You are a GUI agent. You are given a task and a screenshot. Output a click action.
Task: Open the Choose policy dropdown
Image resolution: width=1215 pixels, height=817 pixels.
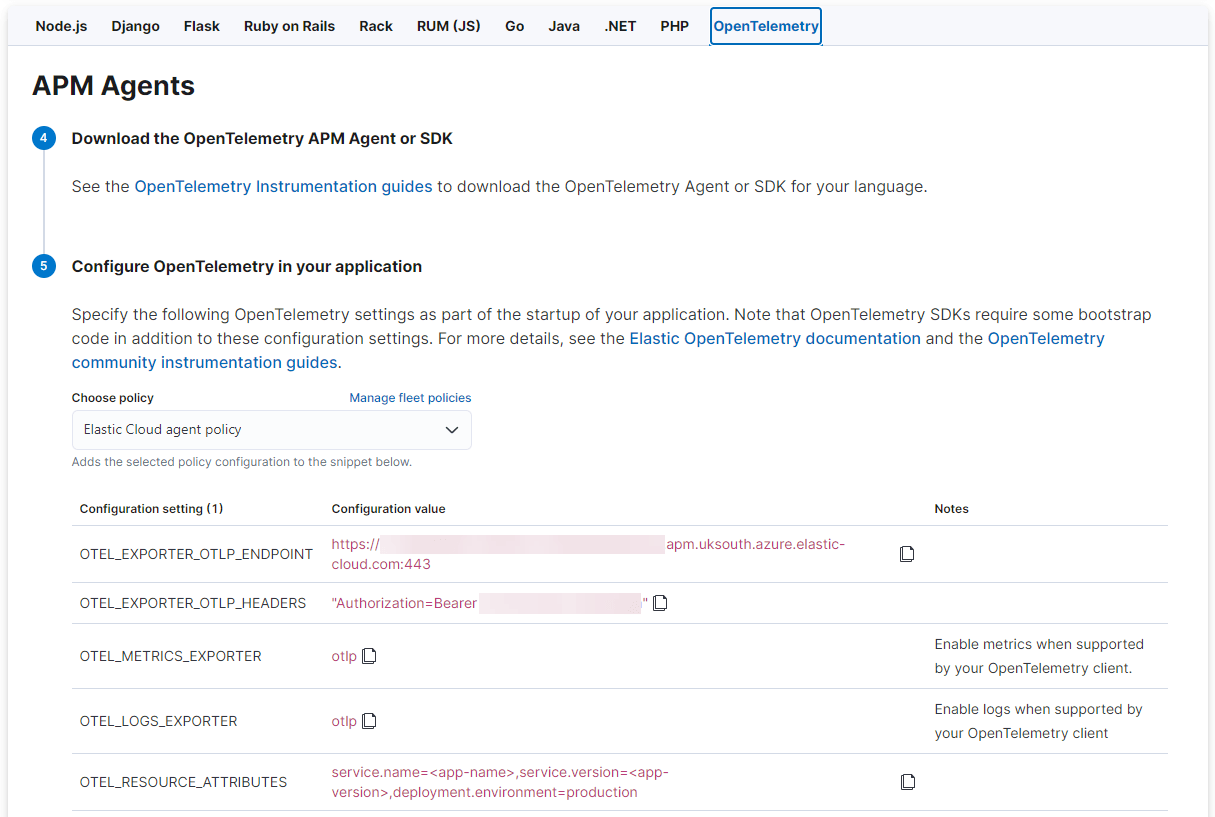click(x=271, y=430)
